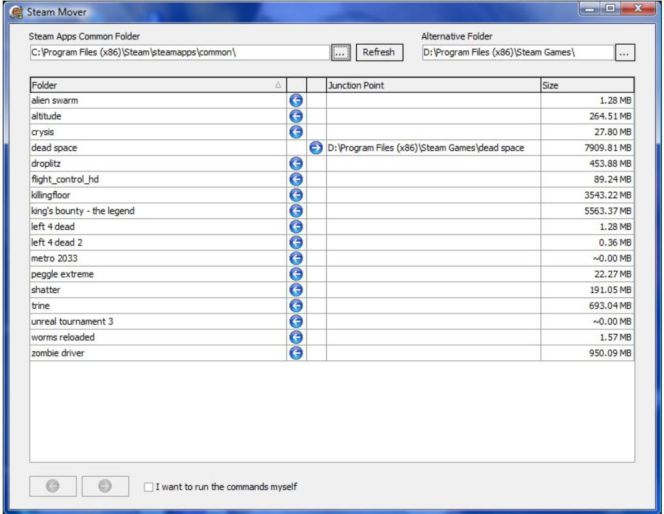Click the arrow icon for peggle extreme
The height and width of the screenshot is (514, 664).
(296, 274)
